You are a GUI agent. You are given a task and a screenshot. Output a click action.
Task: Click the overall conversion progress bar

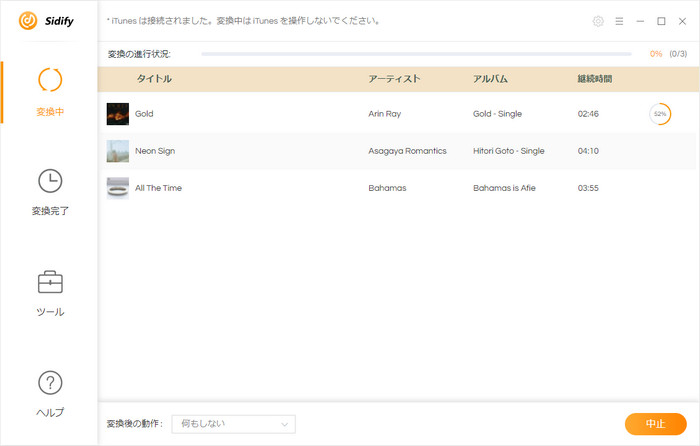coord(416,54)
